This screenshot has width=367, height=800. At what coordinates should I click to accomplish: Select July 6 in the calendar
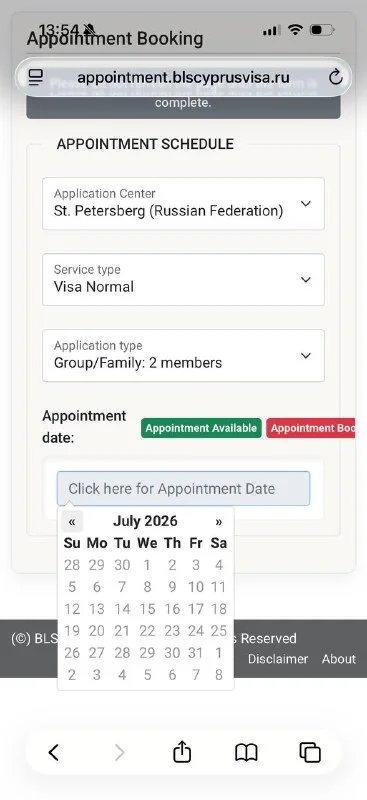pyautogui.click(x=96, y=587)
